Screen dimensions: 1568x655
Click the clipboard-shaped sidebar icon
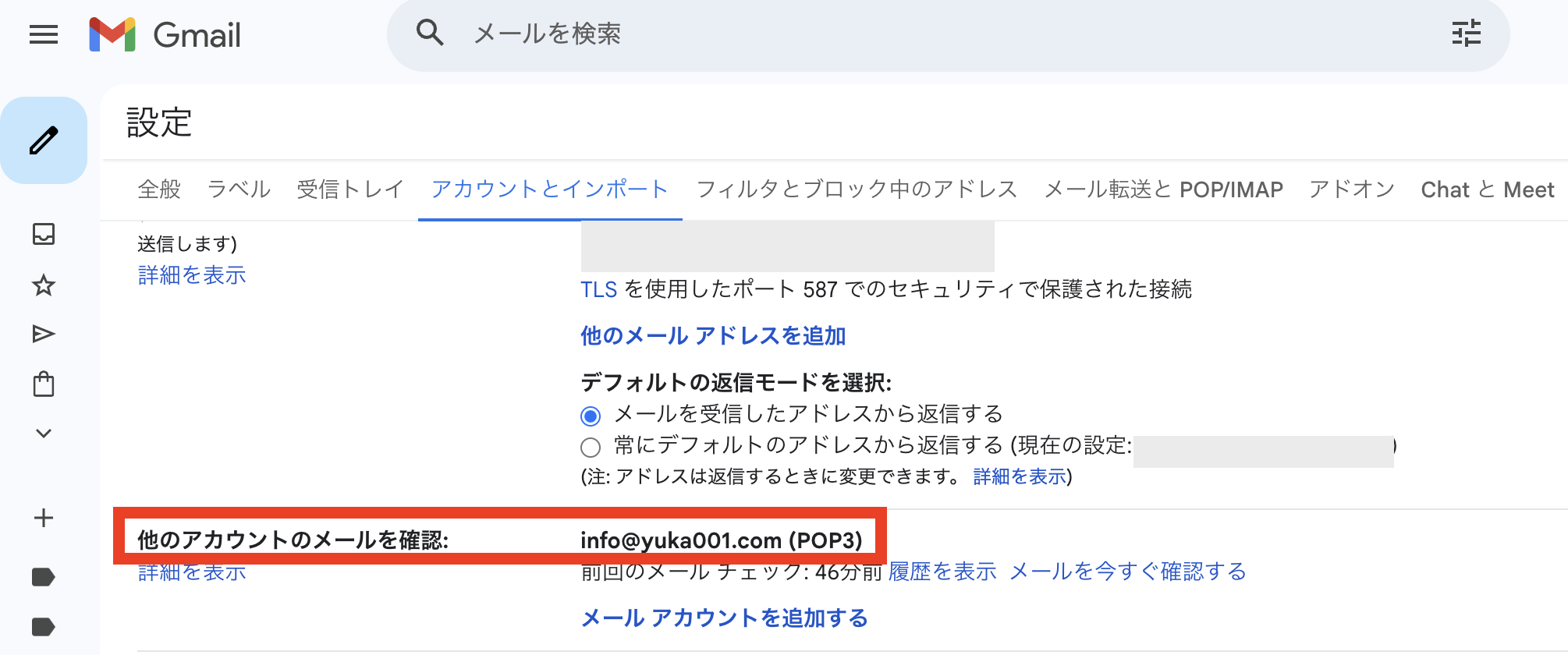point(44,384)
